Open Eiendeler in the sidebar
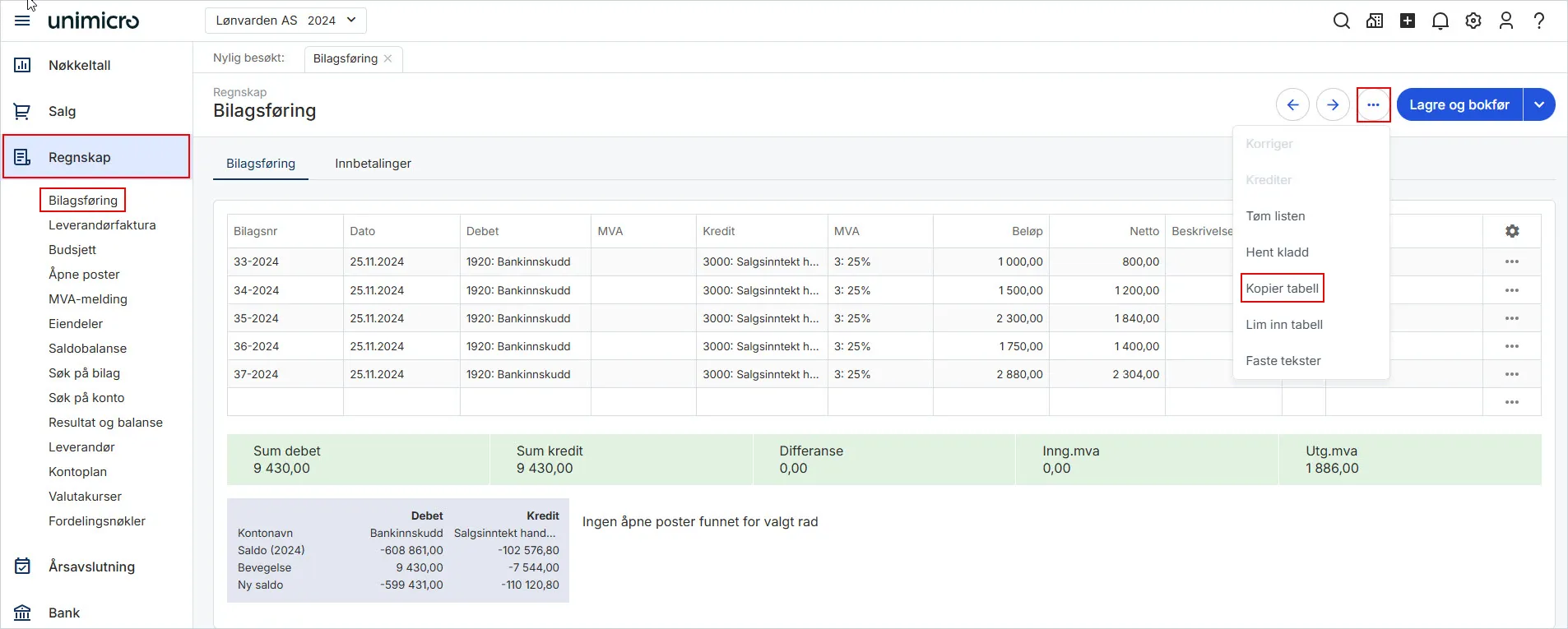Image resolution: width=1568 pixels, height=629 pixels. coord(76,324)
